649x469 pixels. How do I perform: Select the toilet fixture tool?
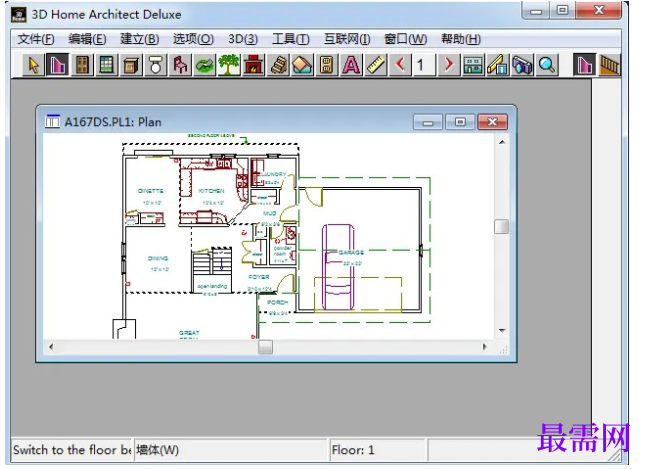pyautogui.click(x=156, y=65)
